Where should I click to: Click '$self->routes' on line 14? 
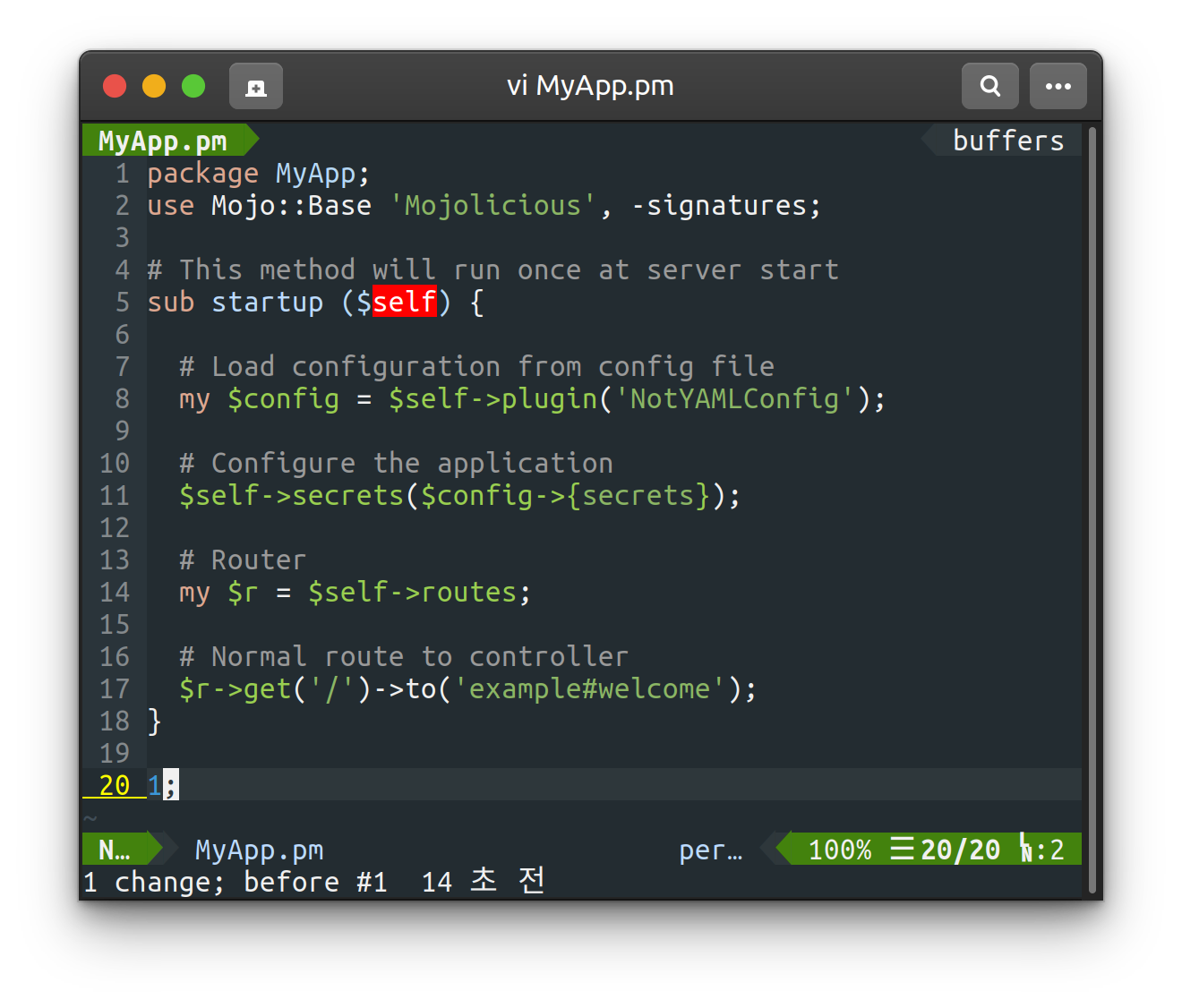tap(413, 592)
